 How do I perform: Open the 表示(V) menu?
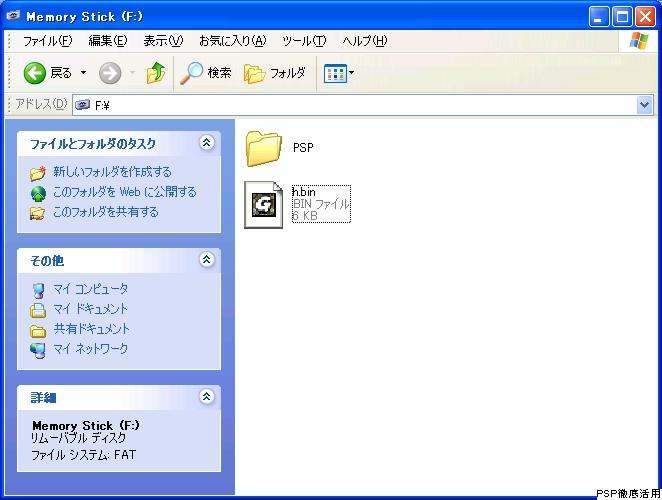click(163, 41)
